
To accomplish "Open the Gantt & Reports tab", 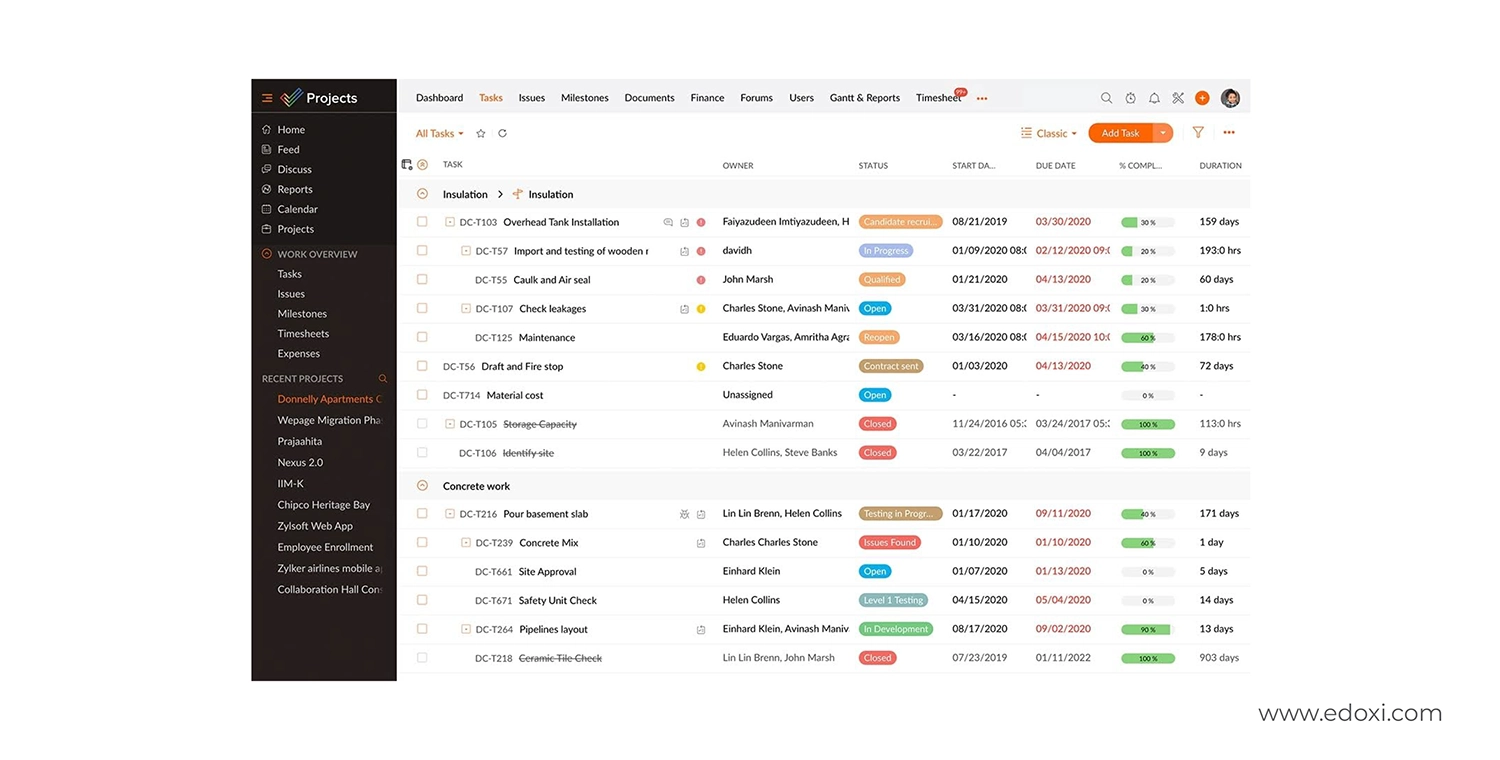I will point(864,97).
